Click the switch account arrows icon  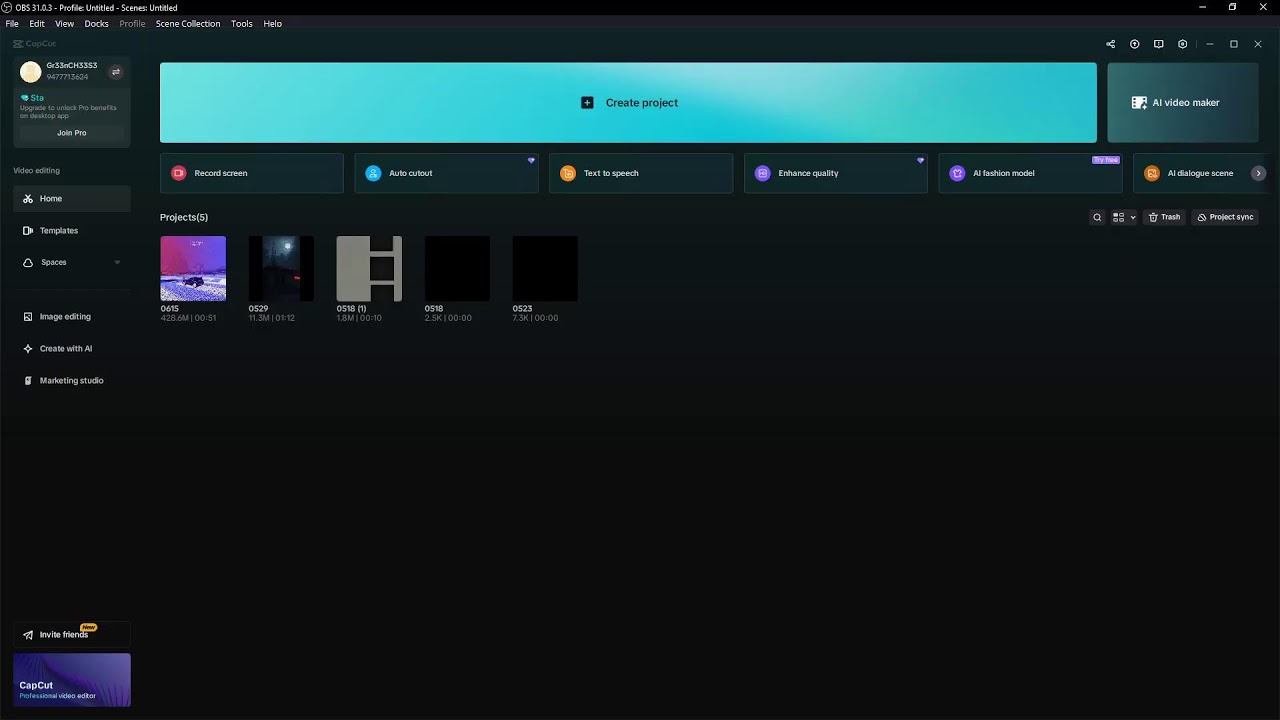coord(115,72)
